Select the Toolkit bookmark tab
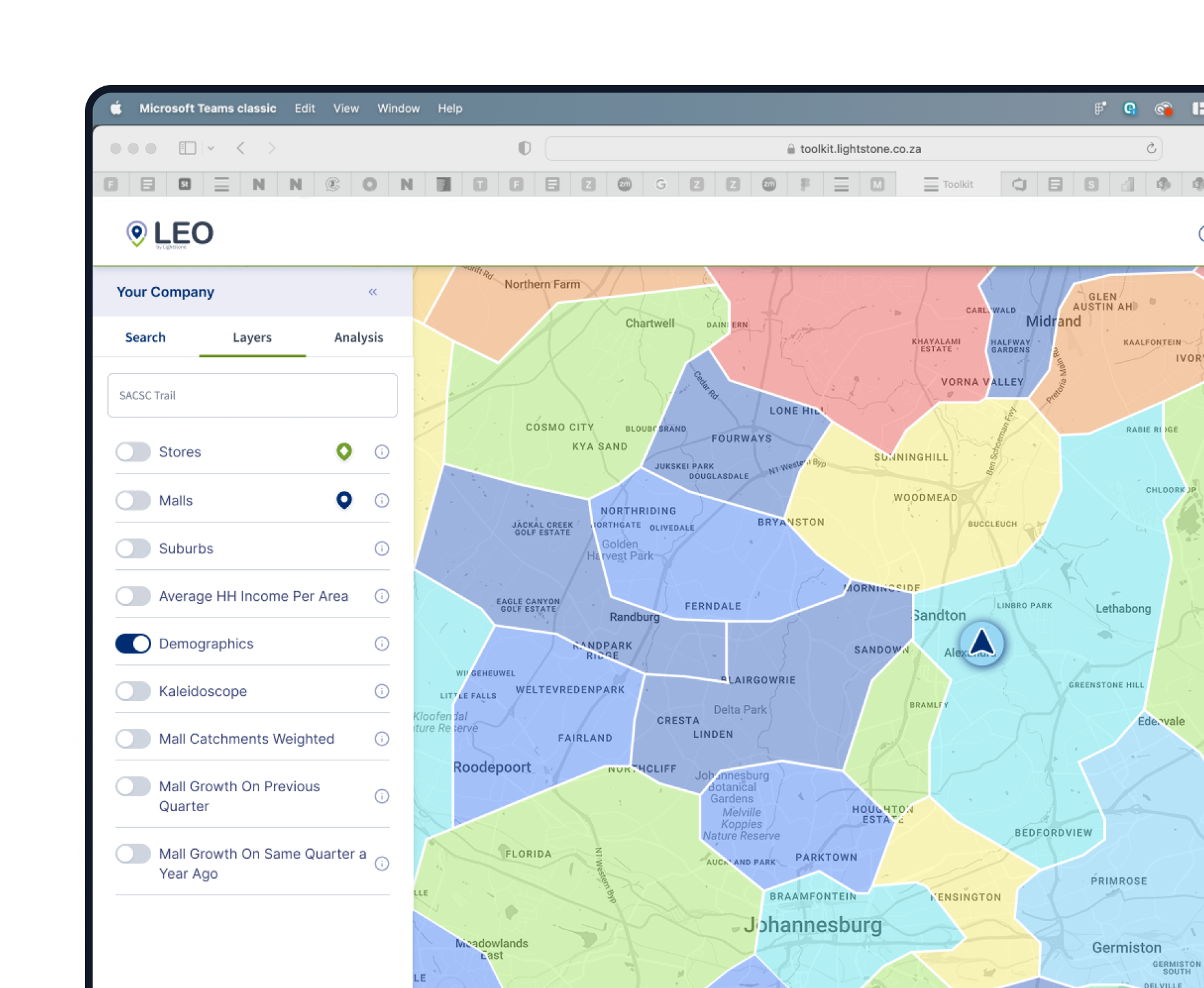The width and height of the screenshot is (1204, 988). click(949, 185)
